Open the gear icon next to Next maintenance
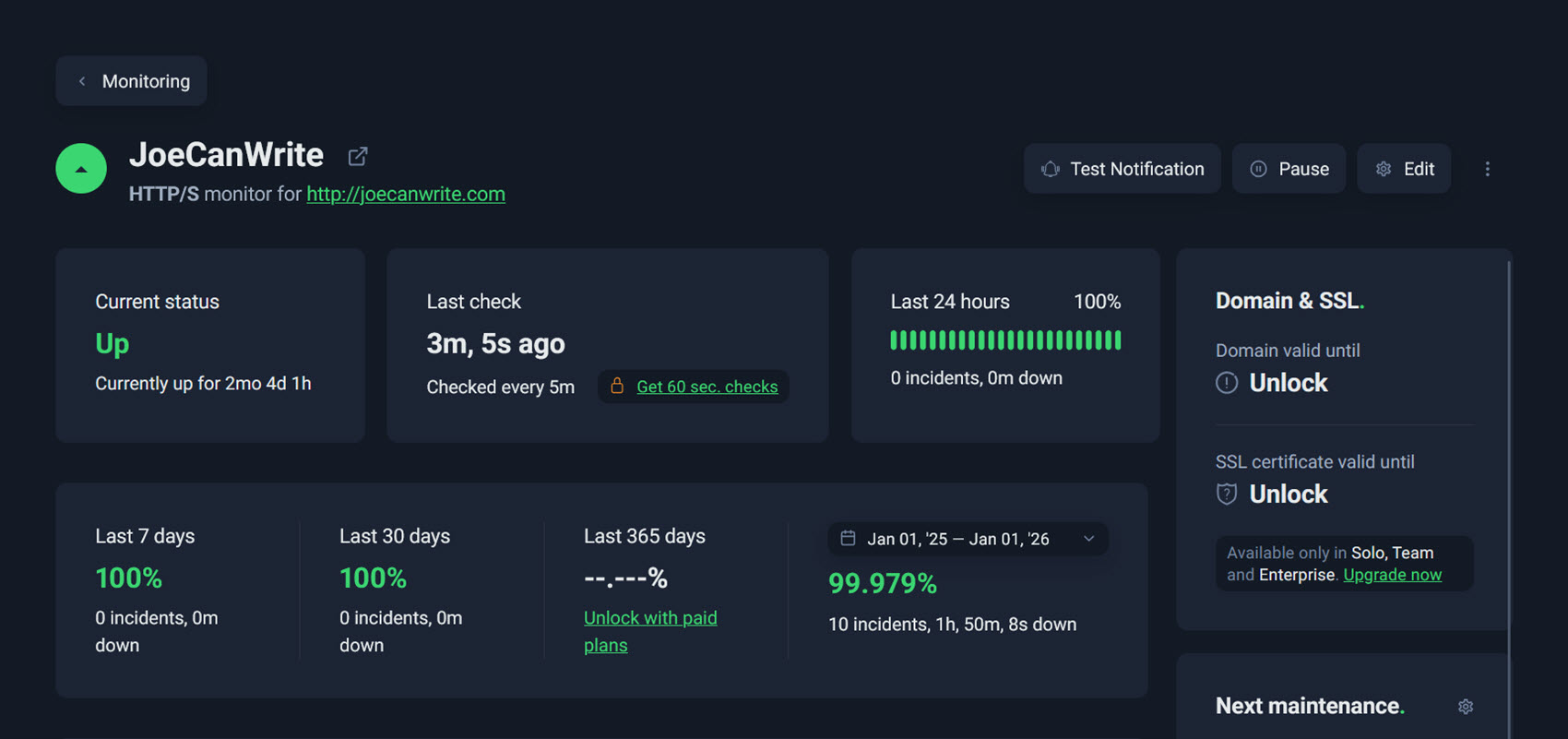This screenshot has width=1568, height=739. [1465, 706]
